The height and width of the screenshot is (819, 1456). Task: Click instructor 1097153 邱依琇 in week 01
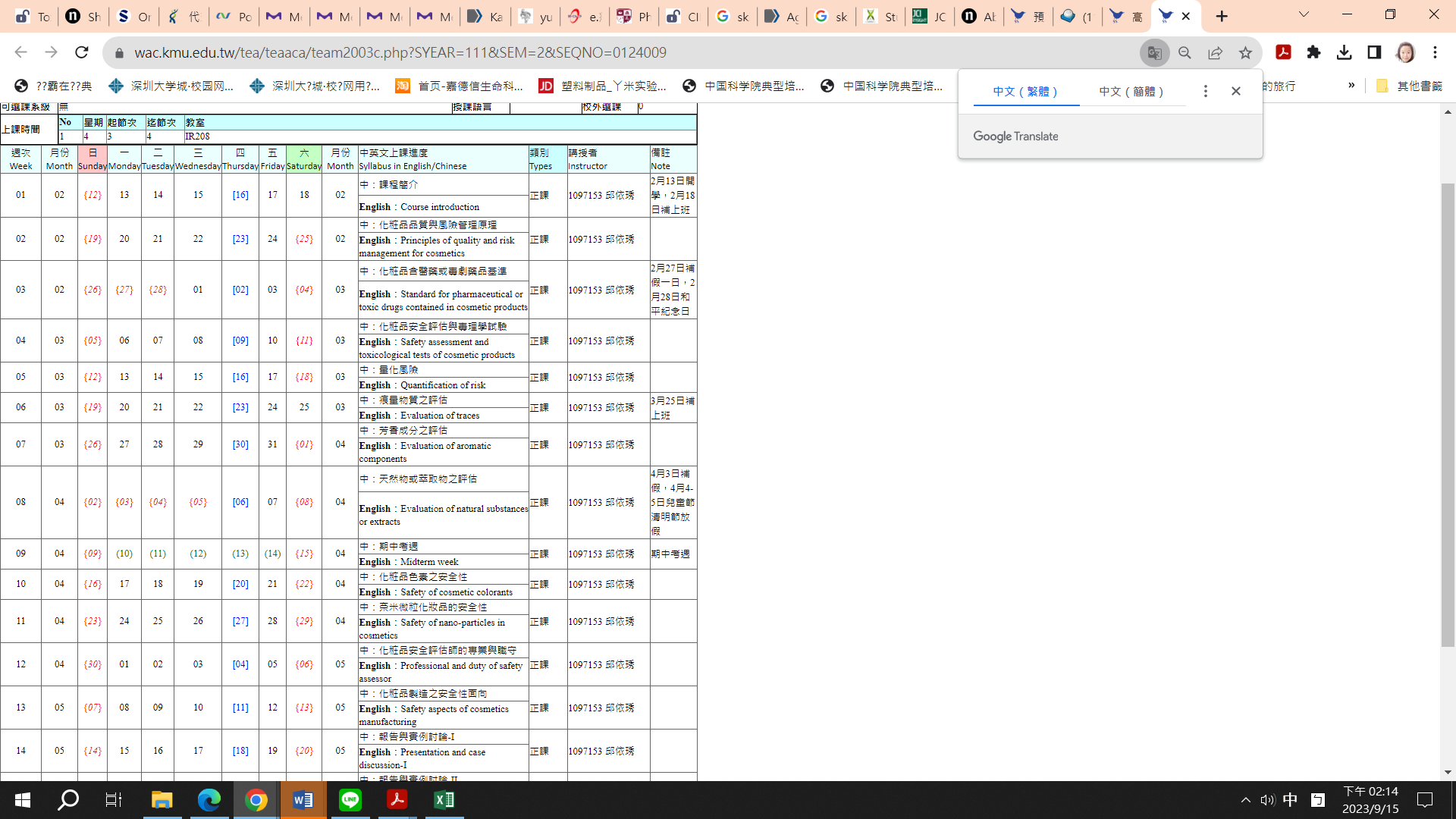(x=601, y=195)
